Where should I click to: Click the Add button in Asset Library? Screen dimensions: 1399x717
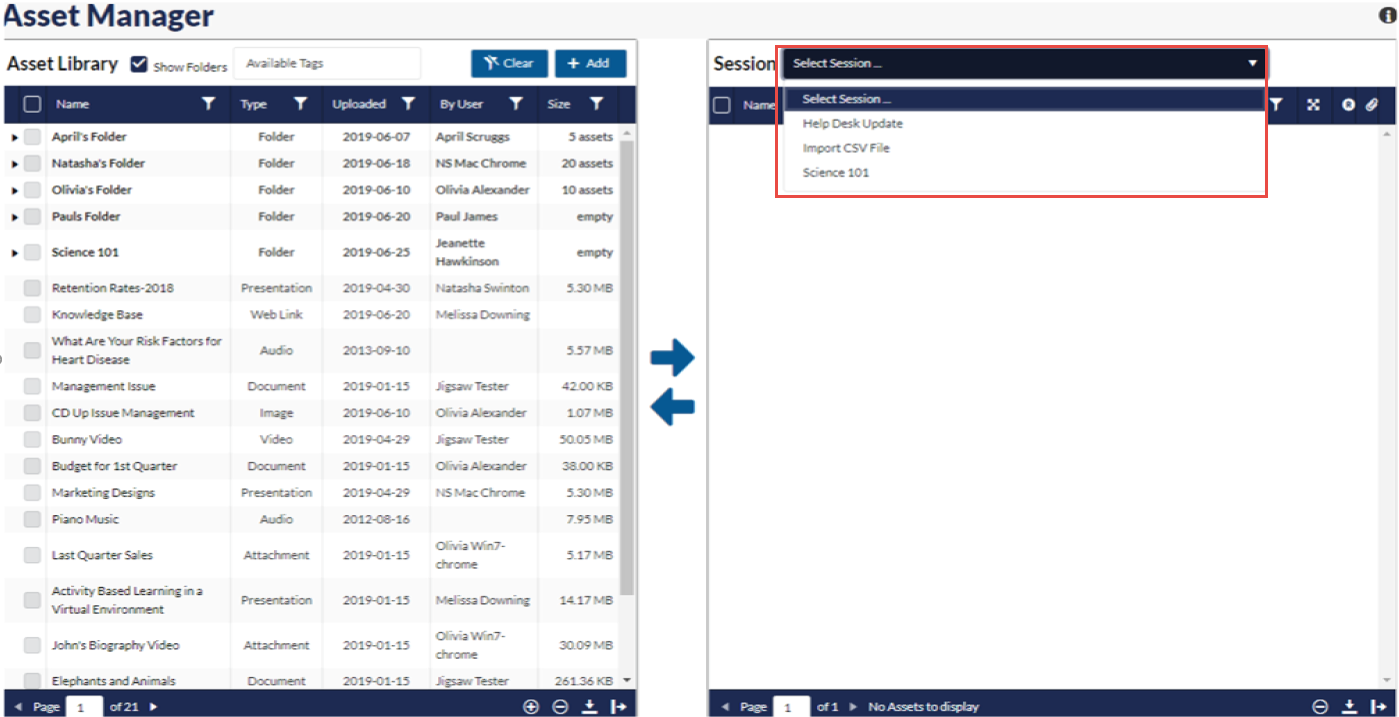(590, 64)
